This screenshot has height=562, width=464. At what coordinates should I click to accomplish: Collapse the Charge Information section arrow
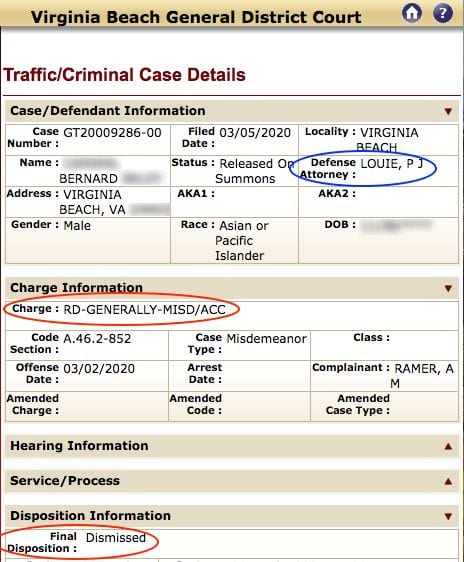click(x=448, y=288)
